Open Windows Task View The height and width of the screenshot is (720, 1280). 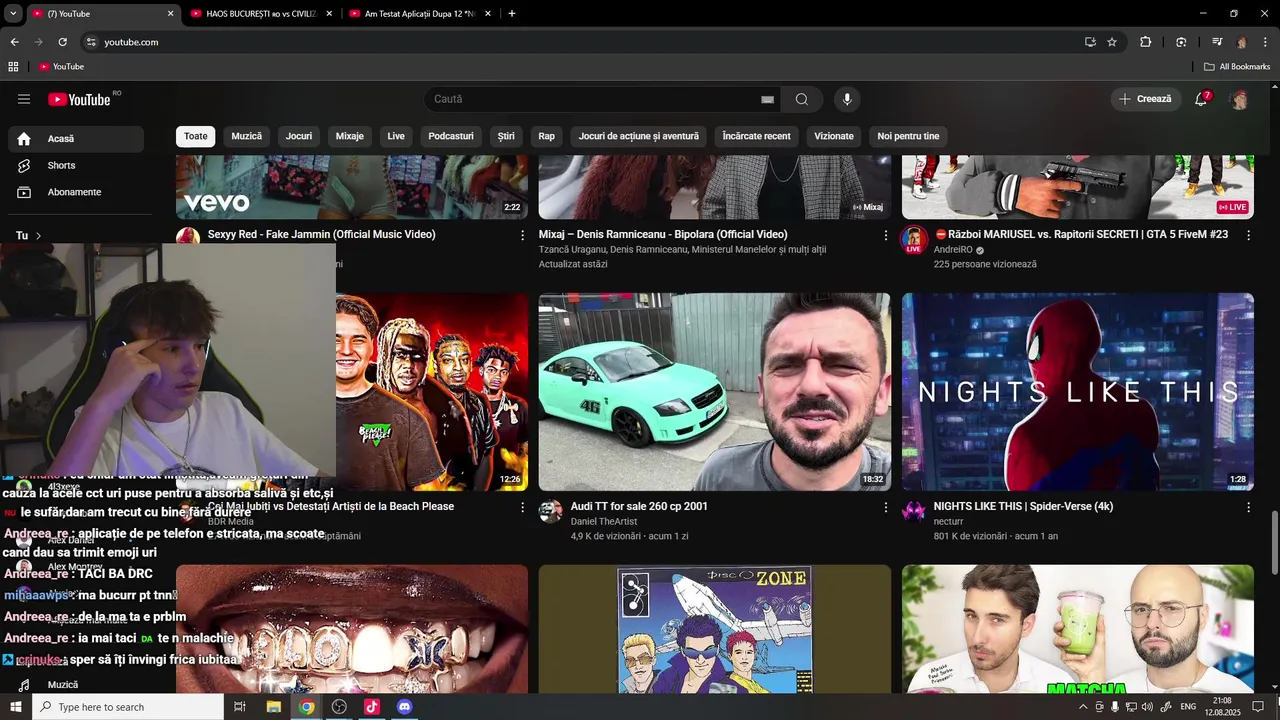(x=240, y=707)
